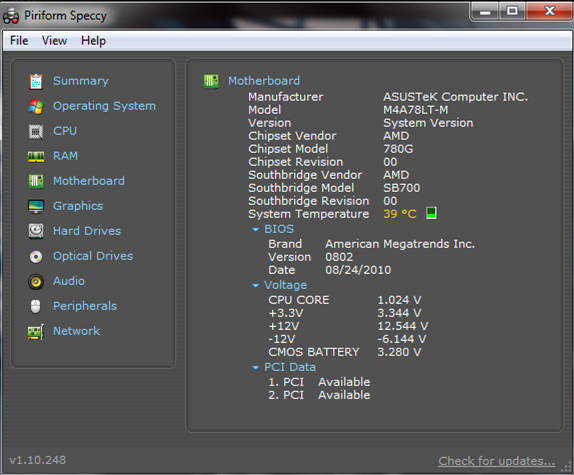The width and height of the screenshot is (574, 475).
Task: Click the Hard Drives disk icon
Action: pyautogui.click(x=36, y=231)
